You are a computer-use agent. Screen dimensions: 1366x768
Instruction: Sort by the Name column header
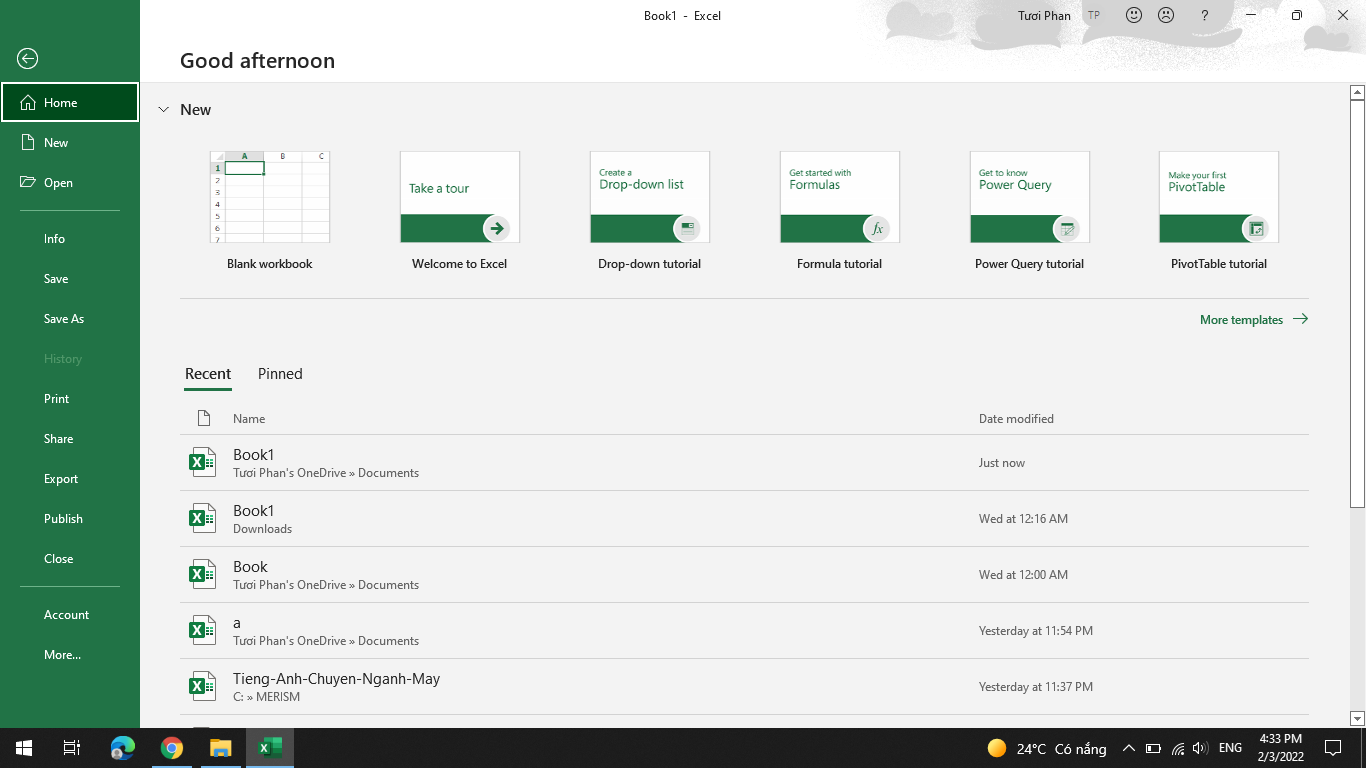click(x=249, y=418)
